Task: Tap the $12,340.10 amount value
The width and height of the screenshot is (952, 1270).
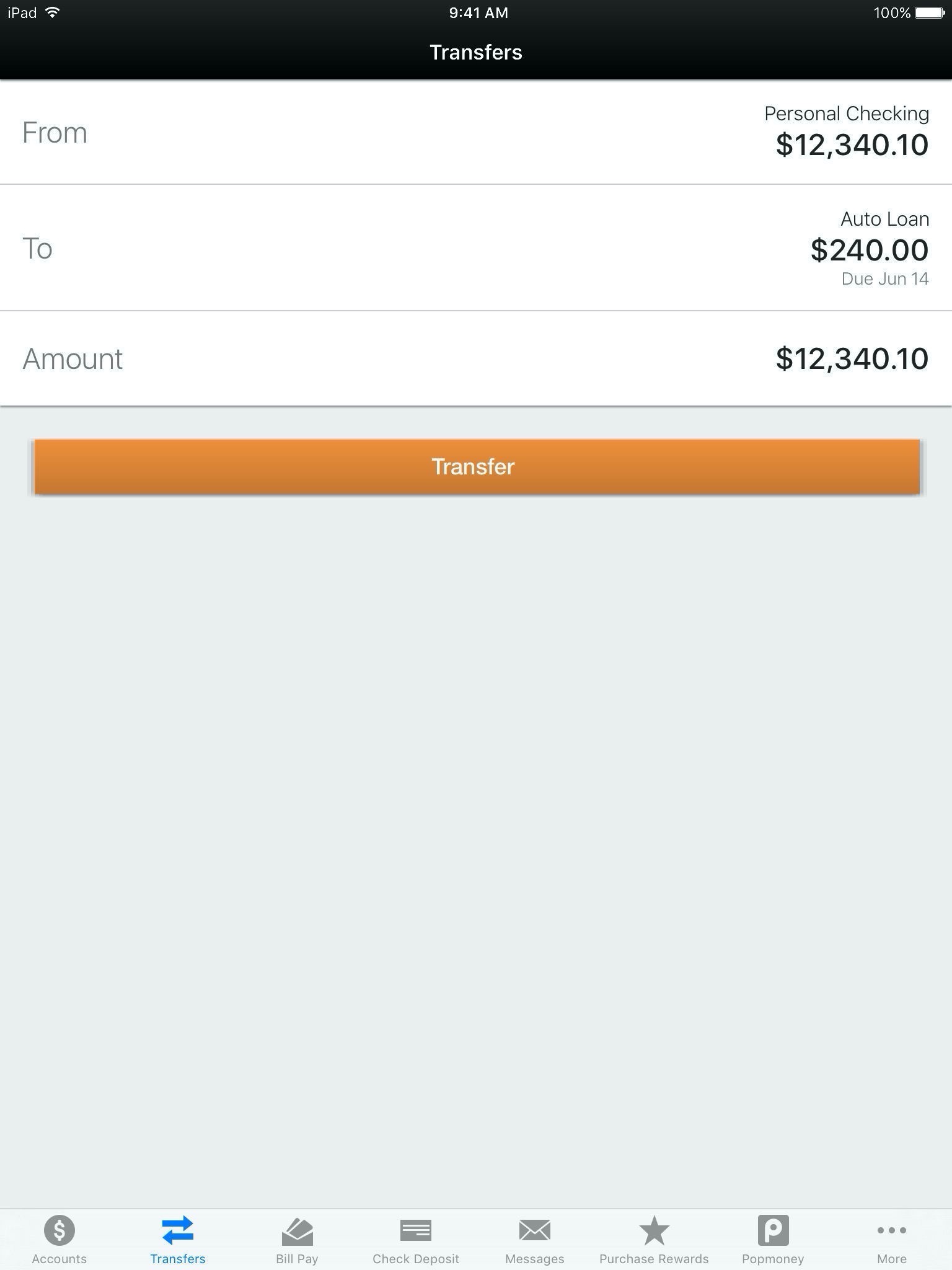Action: [x=852, y=358]
